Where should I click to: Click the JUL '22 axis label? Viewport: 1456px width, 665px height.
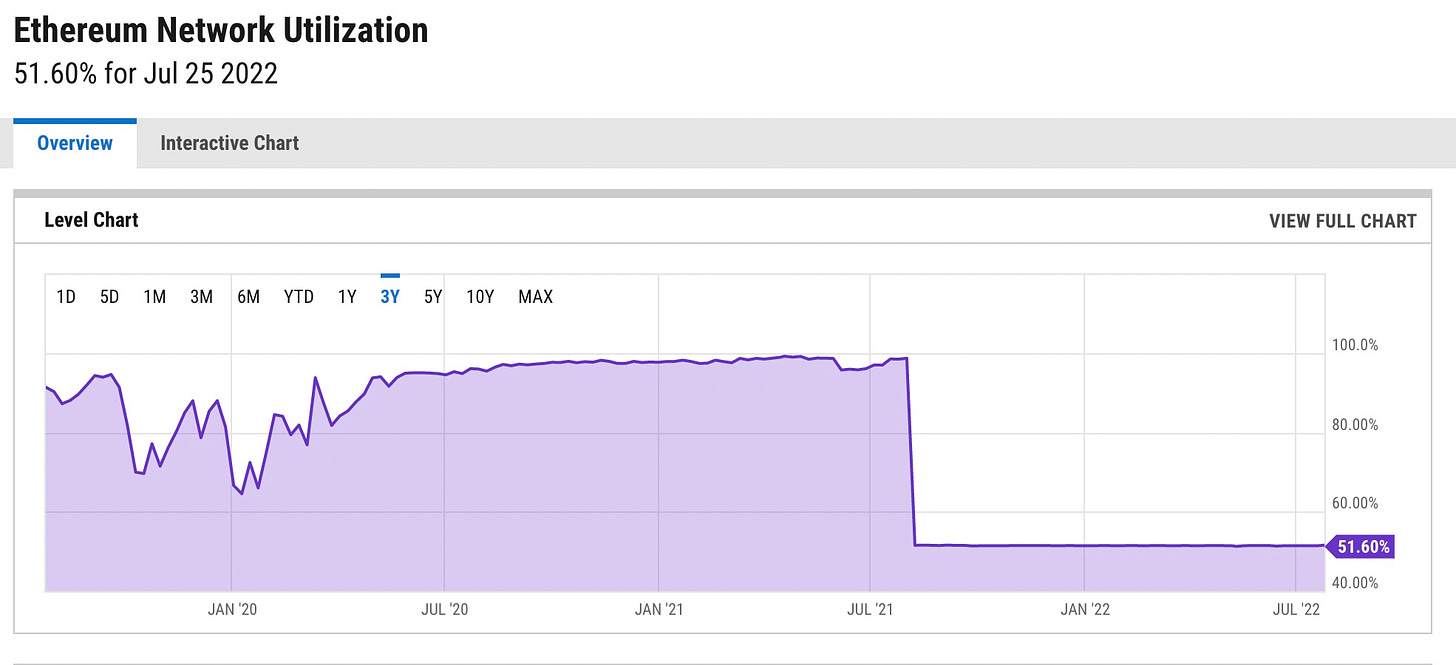point(1297,609)
